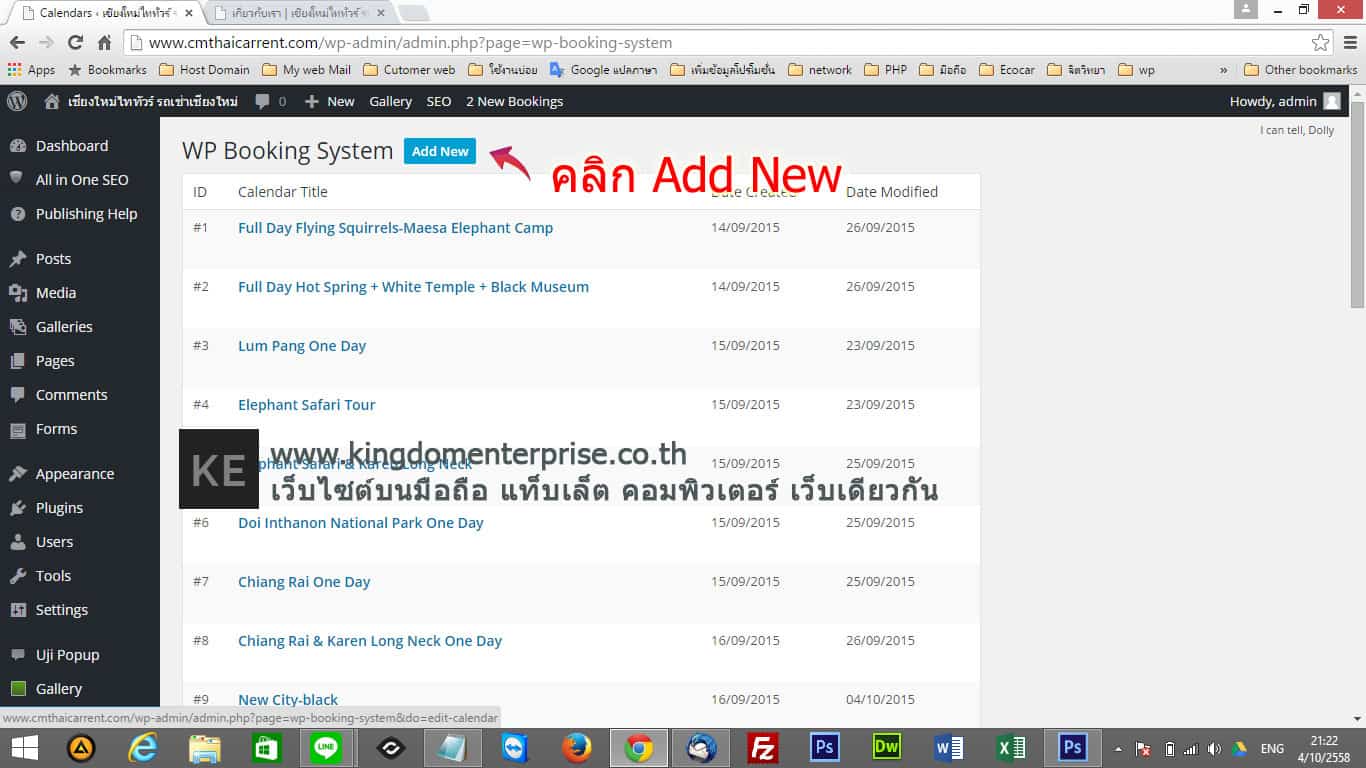The width and height of the screenshot is (1366, 768).
Task: Open the comments bubble icon in admin bar
Action: 269,101
